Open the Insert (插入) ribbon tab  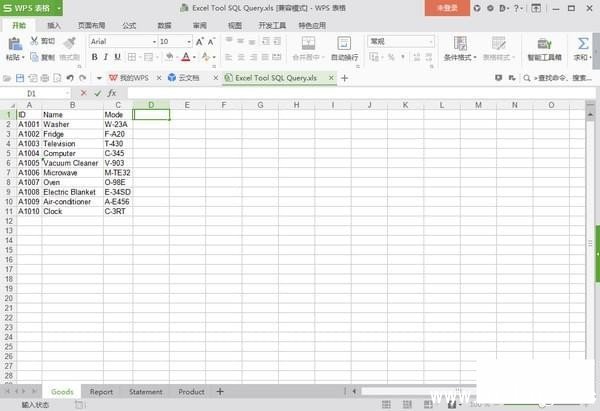(x=54, y=26)
